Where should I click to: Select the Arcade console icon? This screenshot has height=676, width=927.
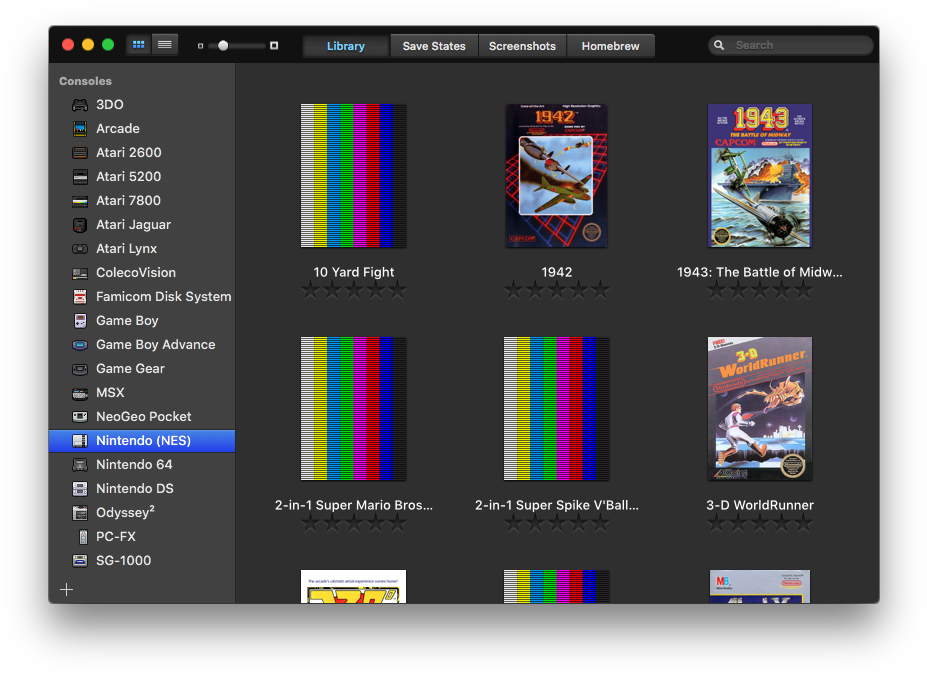(80, 129)
